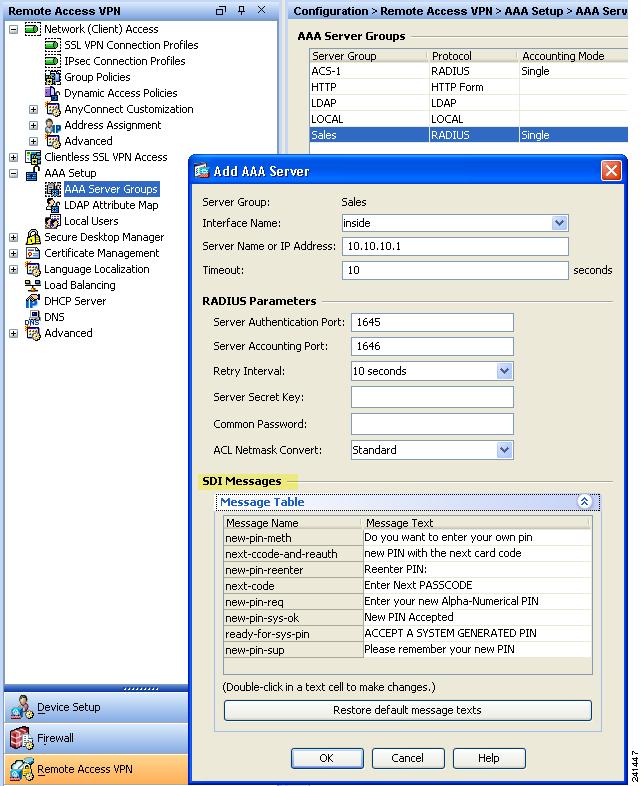Screen dimensions: 641x786
Task: Click the Server Name or IP Address field
Action: (455, 246)
